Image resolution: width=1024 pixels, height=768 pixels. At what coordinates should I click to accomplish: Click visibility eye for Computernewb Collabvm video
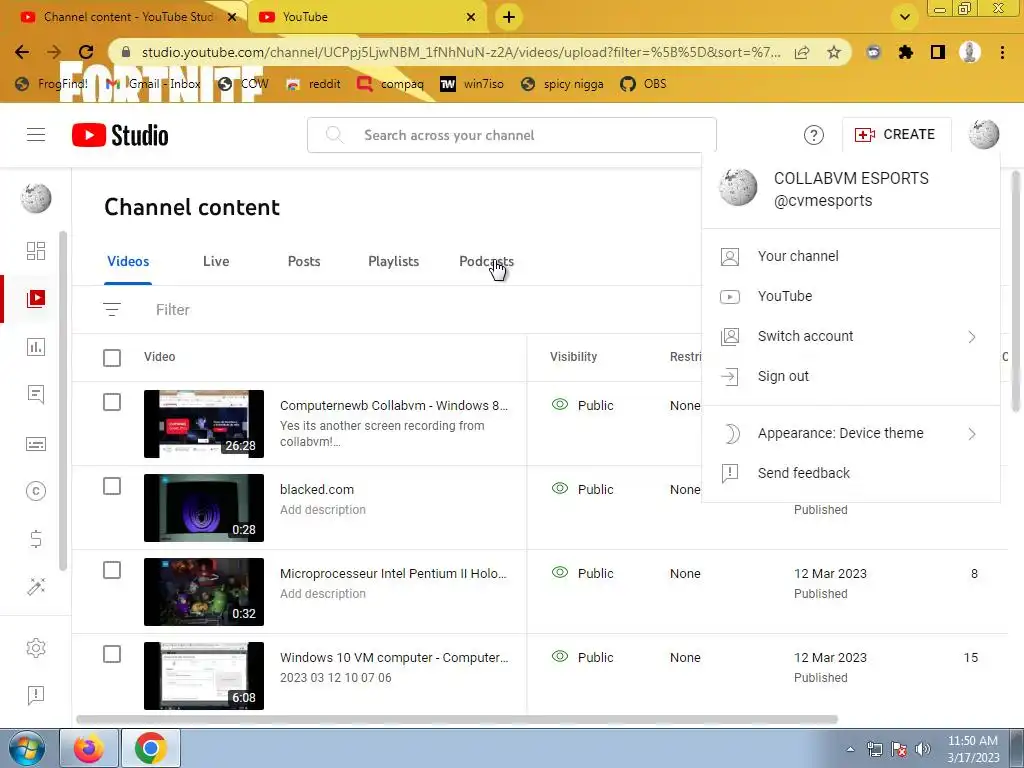click(x=560, y=404)
